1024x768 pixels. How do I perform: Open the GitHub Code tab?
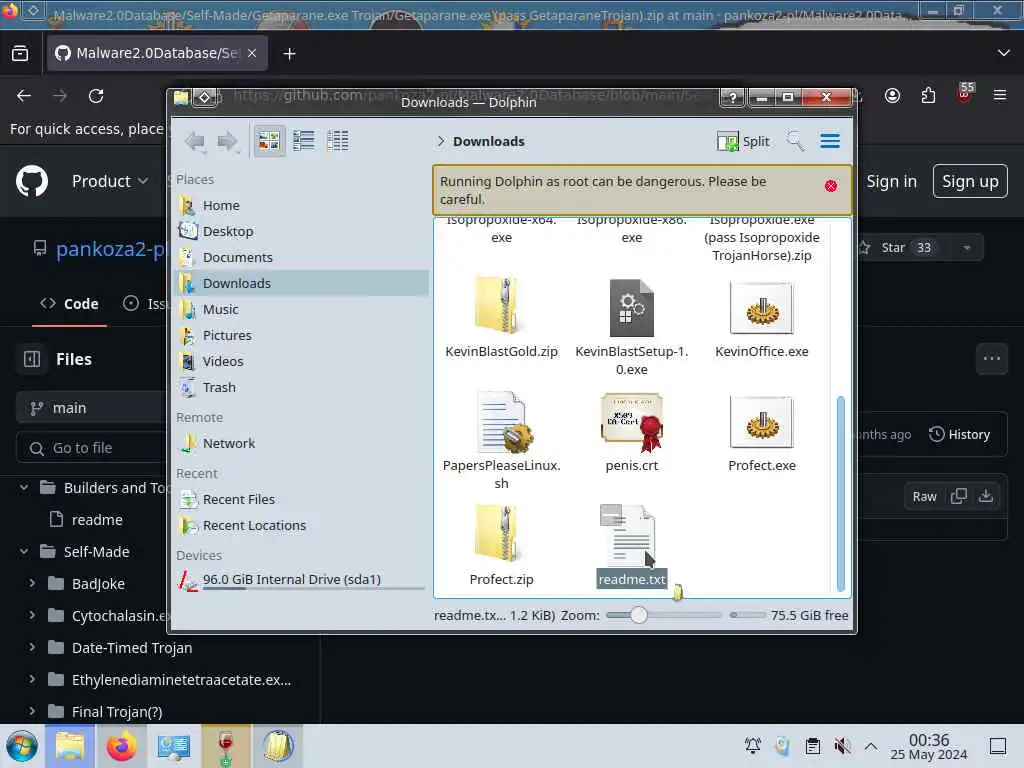pos(69,304)
